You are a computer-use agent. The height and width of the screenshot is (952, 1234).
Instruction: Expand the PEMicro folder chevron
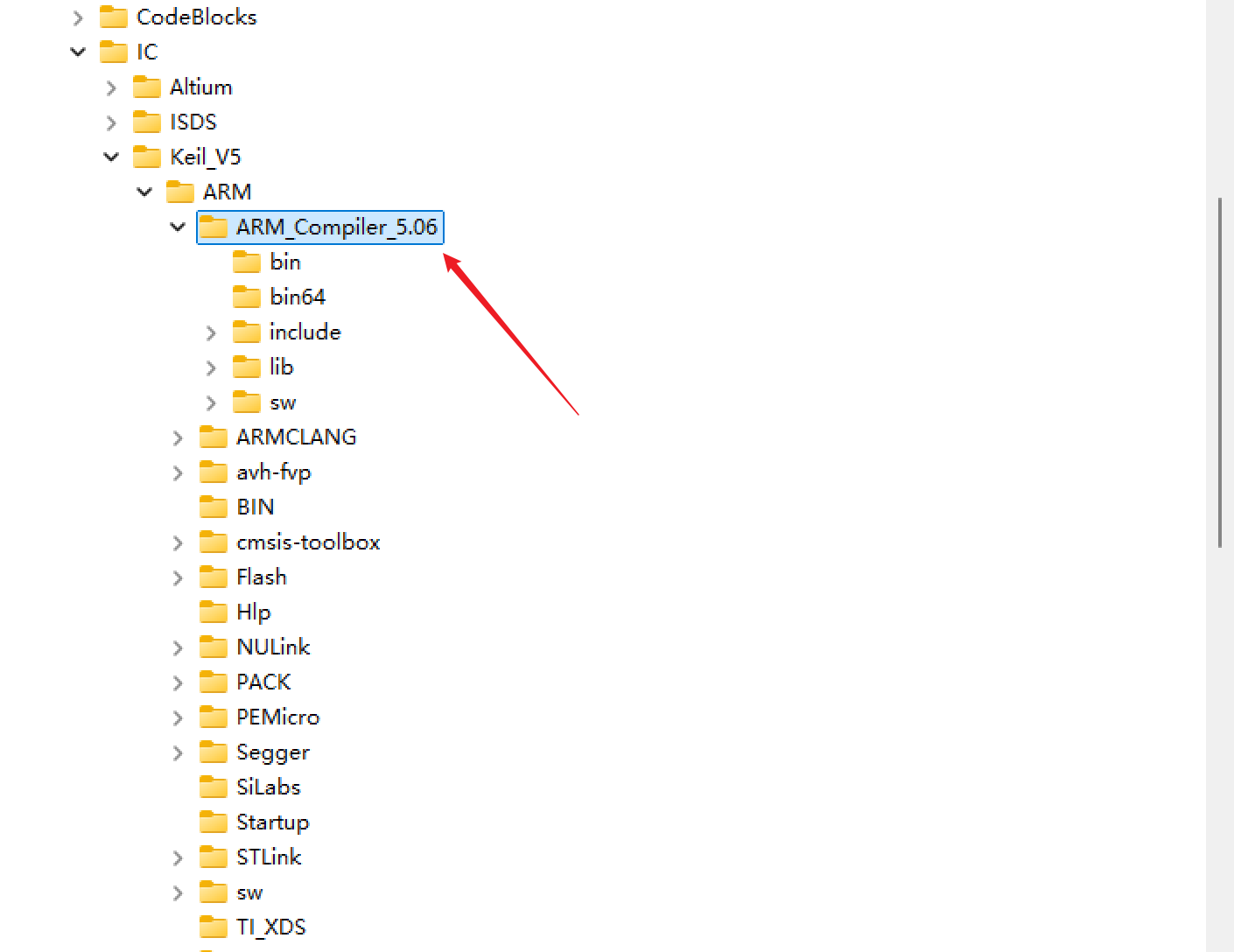tap(178, 717)
